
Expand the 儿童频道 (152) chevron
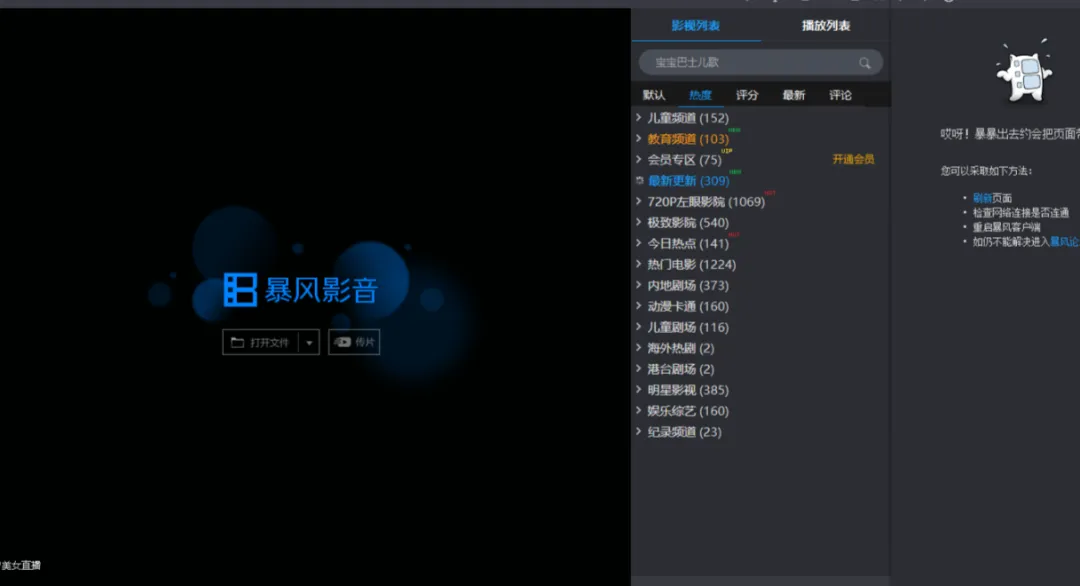(x=638, y=118)
